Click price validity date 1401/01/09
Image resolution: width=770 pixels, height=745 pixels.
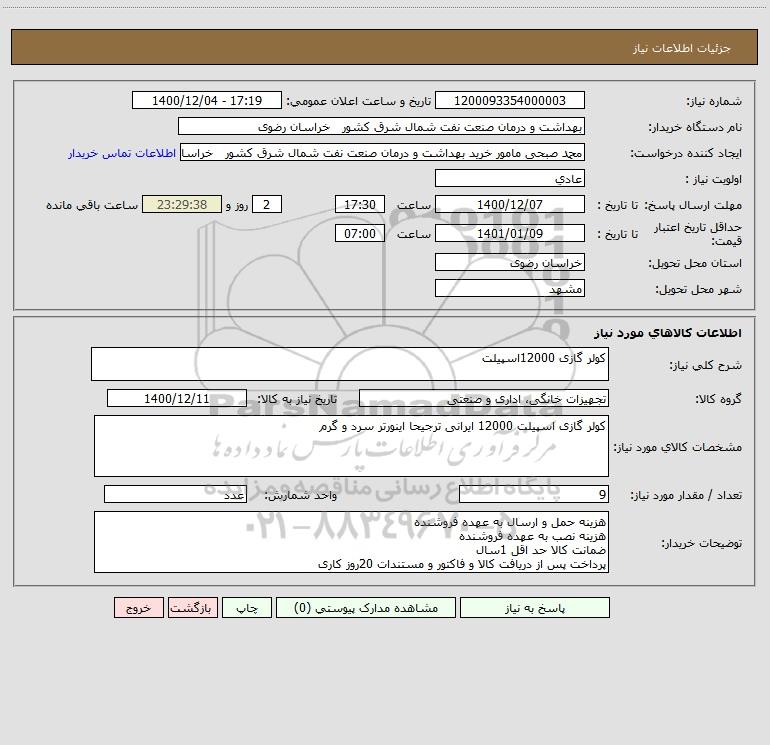pyautogui.click(x=510, y=233)
